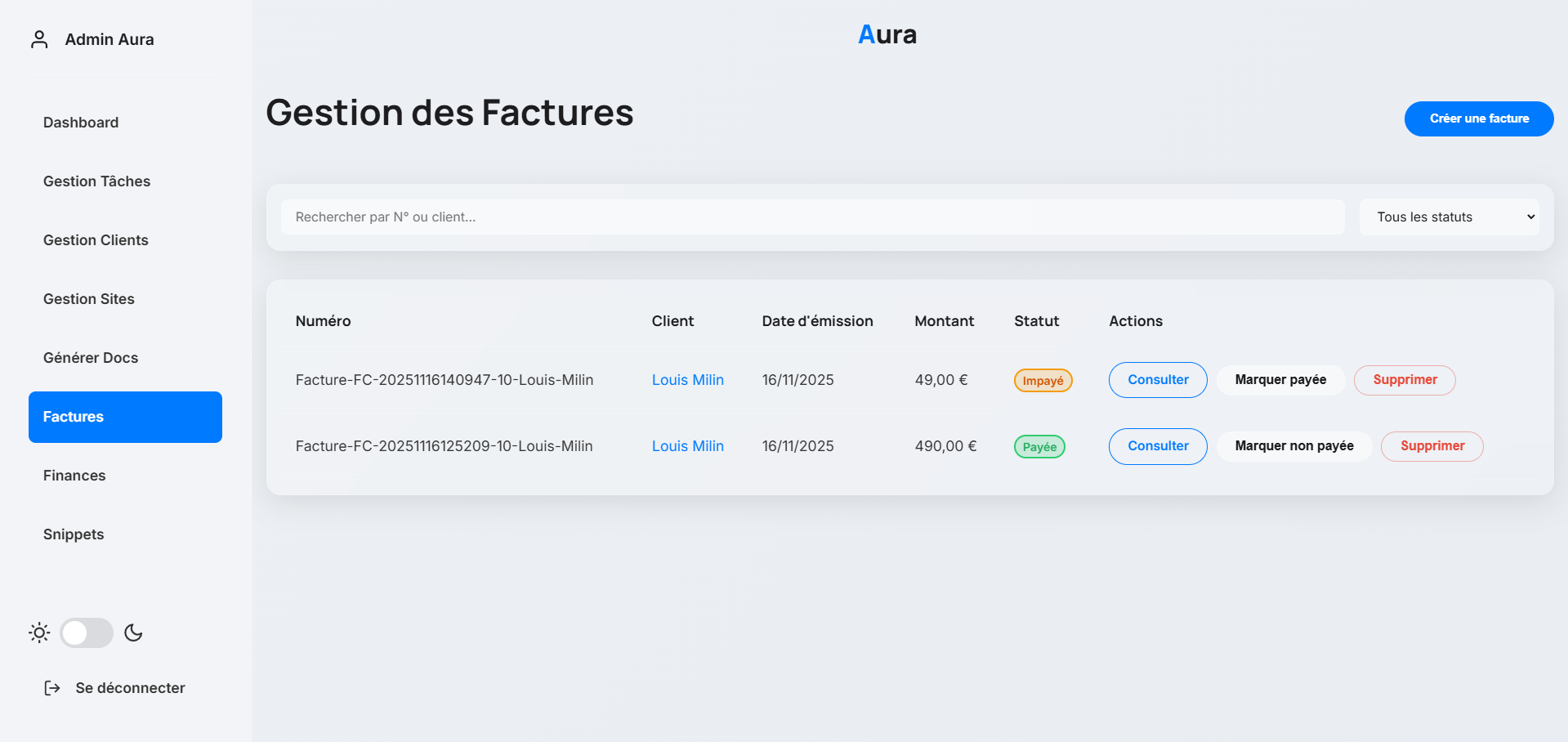Focus the invoice search field
The height and width of the screenshot is (742, 1568).
coord(812,217)
